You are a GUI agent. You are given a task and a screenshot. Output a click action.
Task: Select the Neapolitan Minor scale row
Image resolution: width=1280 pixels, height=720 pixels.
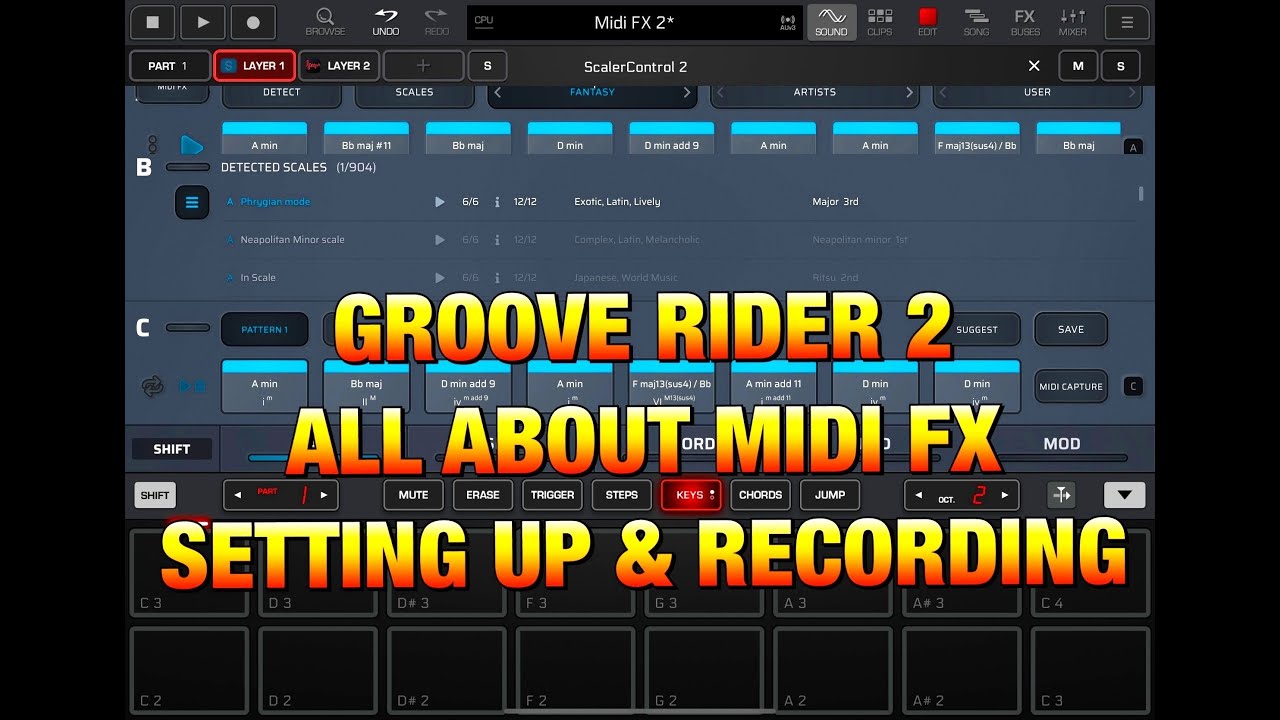click(x=680, y=240)
